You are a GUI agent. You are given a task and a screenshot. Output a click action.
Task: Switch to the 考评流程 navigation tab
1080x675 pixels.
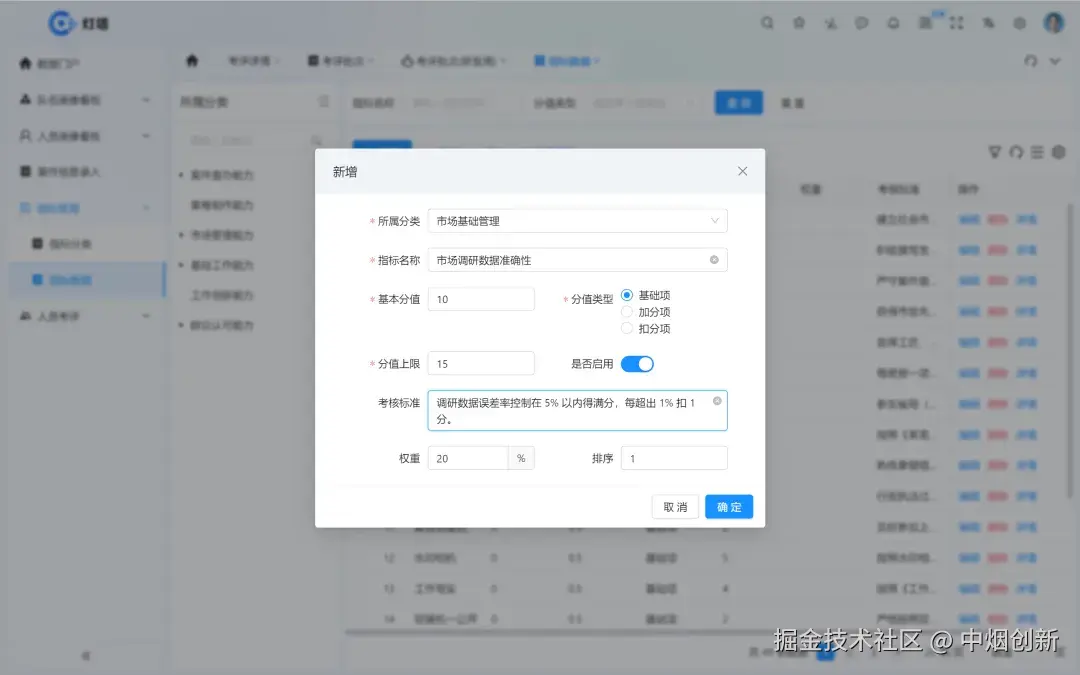249,61
